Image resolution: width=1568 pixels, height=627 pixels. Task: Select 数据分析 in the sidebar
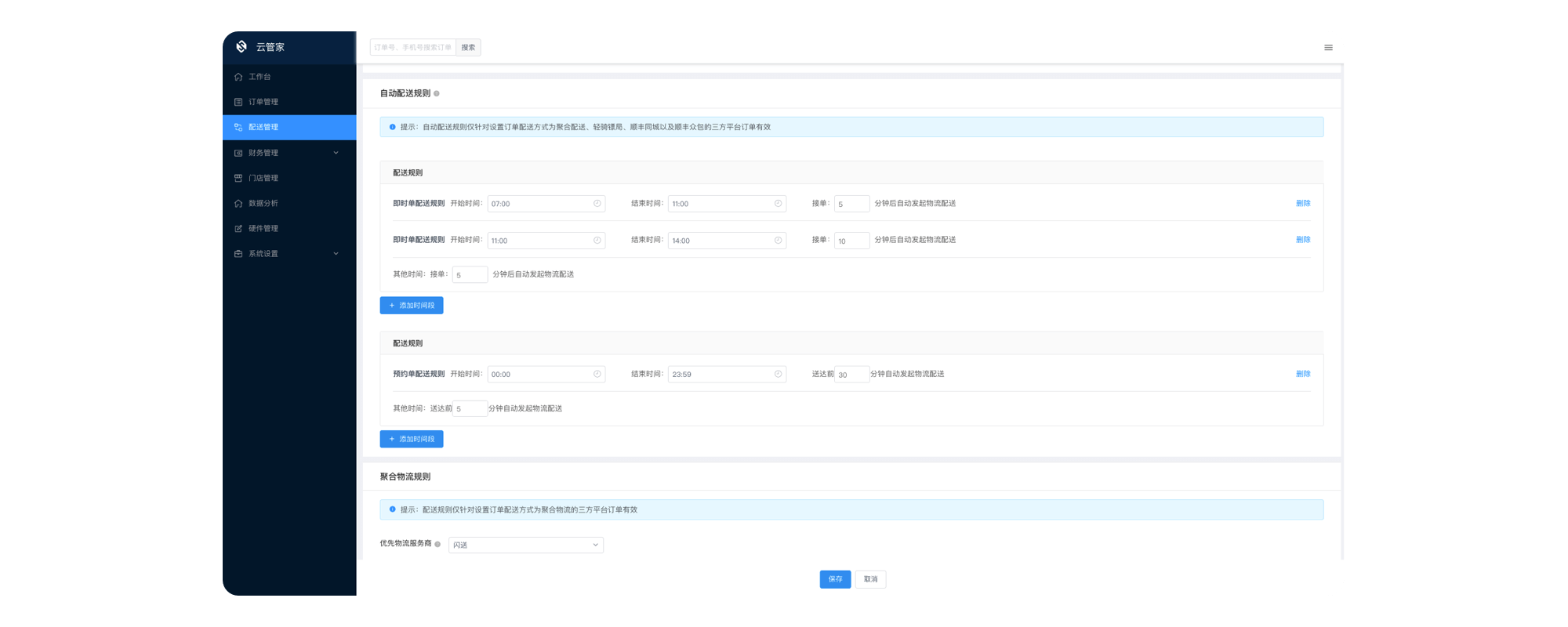point(263,203)
